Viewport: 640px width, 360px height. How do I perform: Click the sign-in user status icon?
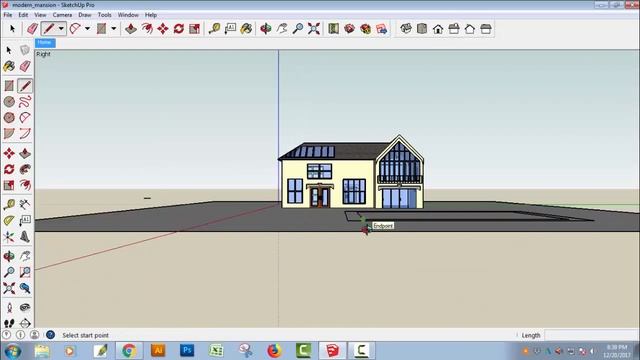[x=35, y=335]
